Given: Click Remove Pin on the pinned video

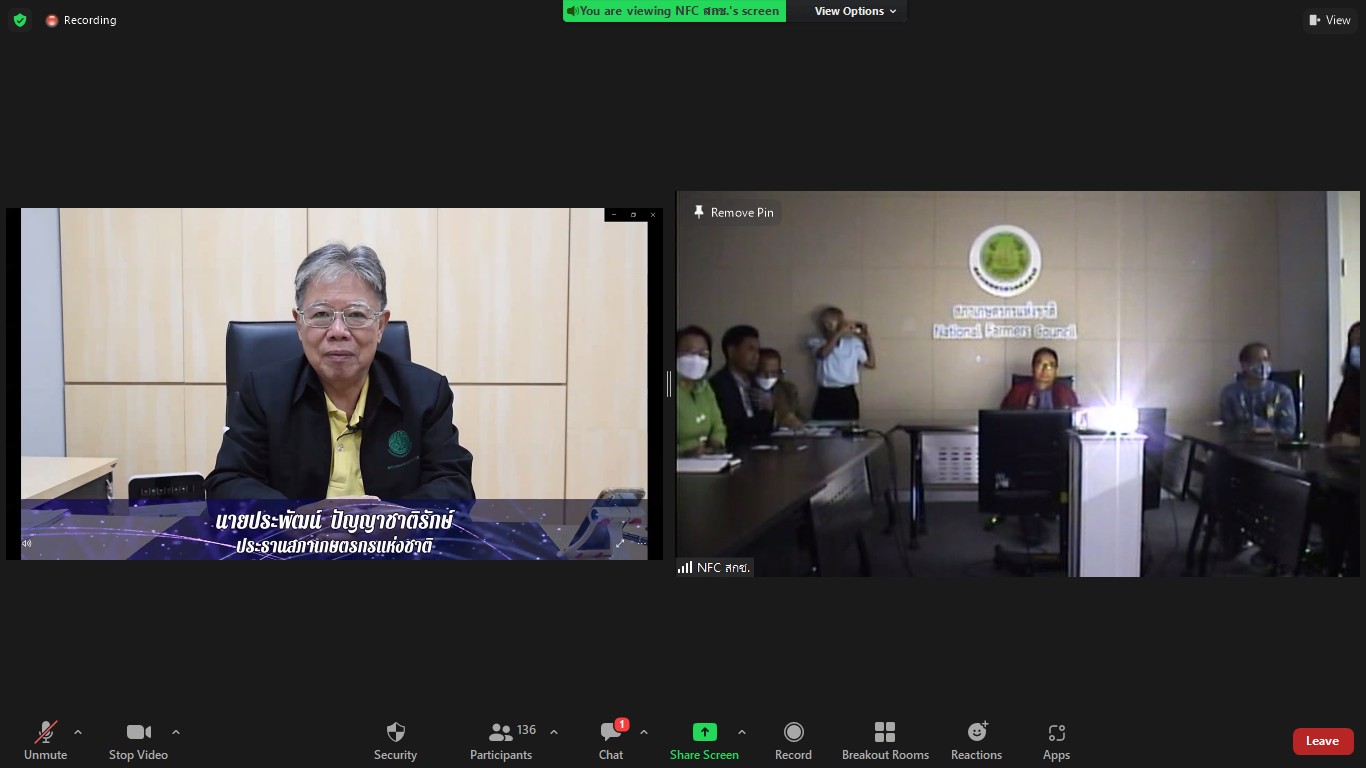Looking at the screenshot, I should coord(733,212).
